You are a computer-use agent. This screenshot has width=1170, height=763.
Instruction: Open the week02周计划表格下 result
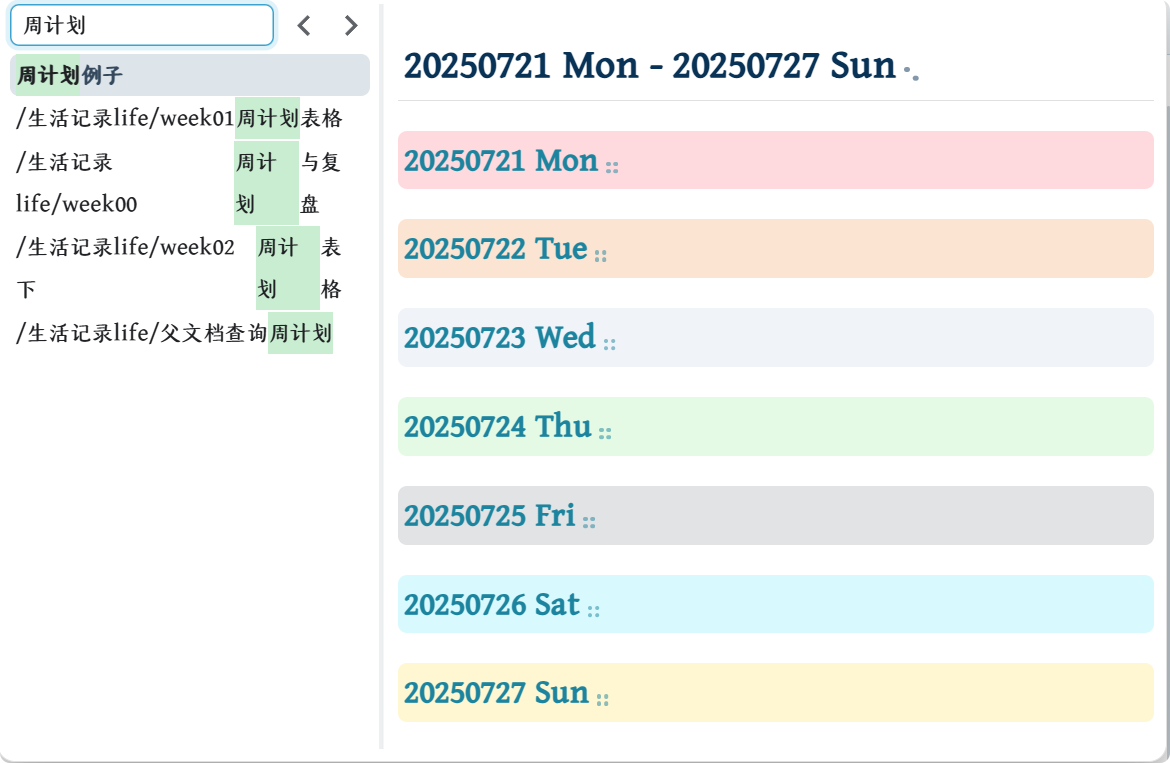click(180, 268)
